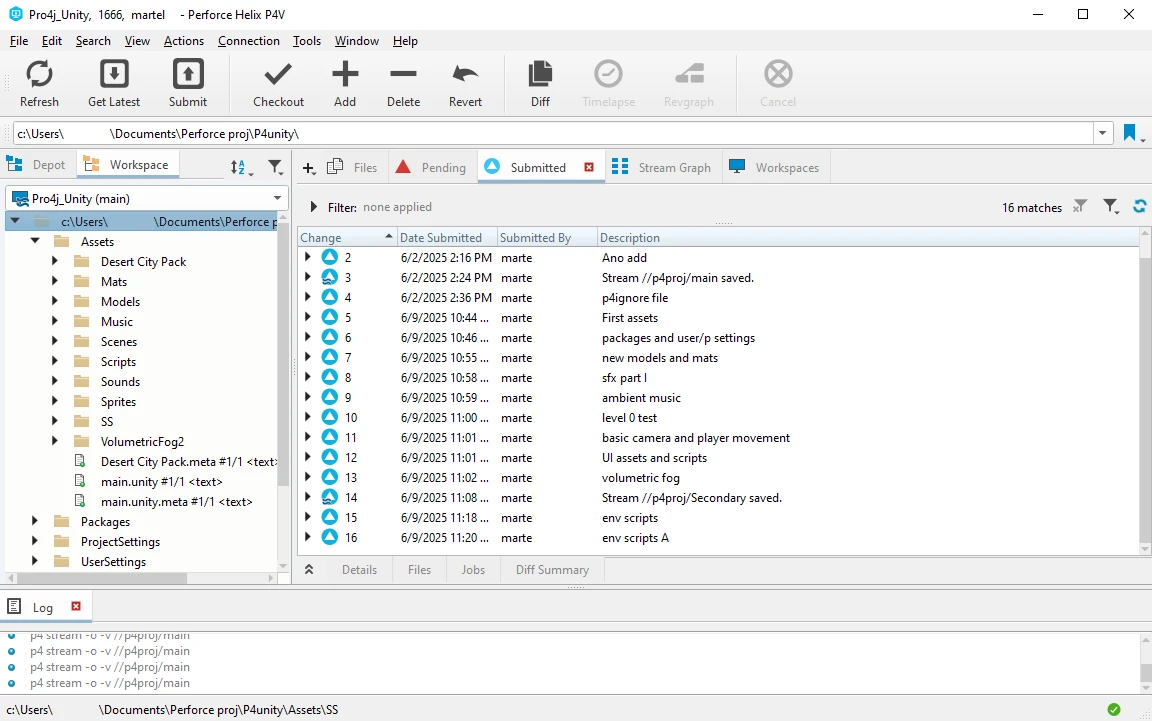Image resolution: width=1152 pixels, height=721 pixels.
Task: Switch to the Workspaces tab
Action: tap(774, 168)
